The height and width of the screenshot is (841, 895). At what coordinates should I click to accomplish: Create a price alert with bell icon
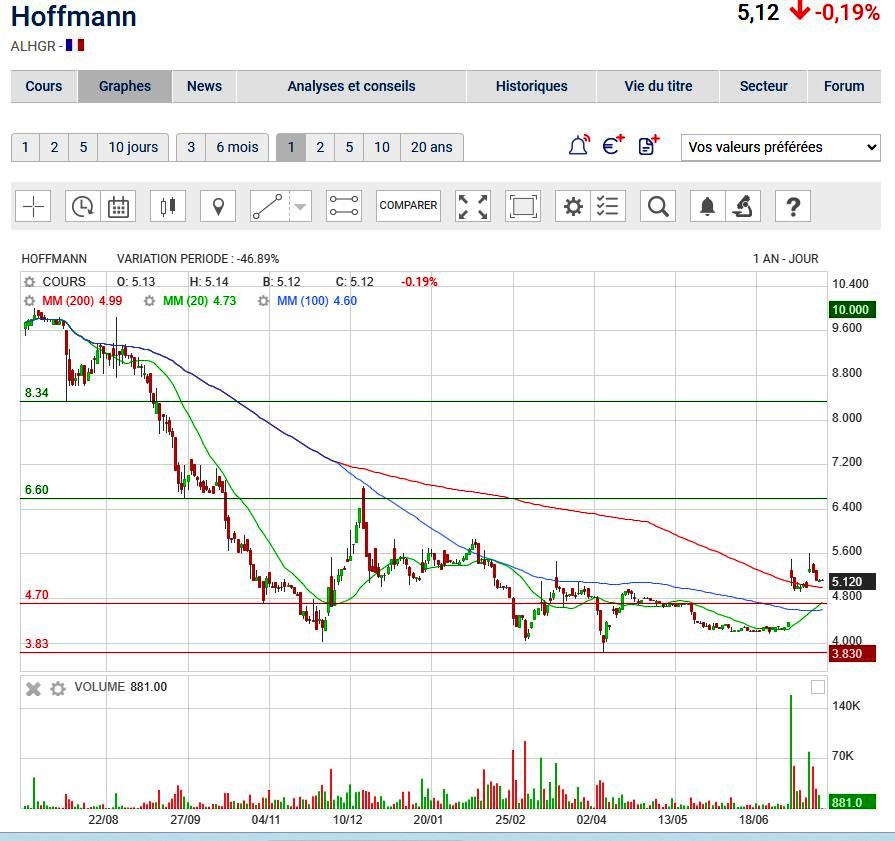click(x=579, y=146)
